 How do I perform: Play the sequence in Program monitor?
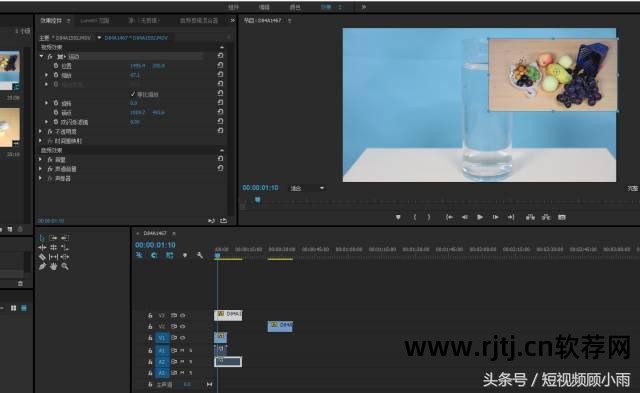click(x=480, y=218)
